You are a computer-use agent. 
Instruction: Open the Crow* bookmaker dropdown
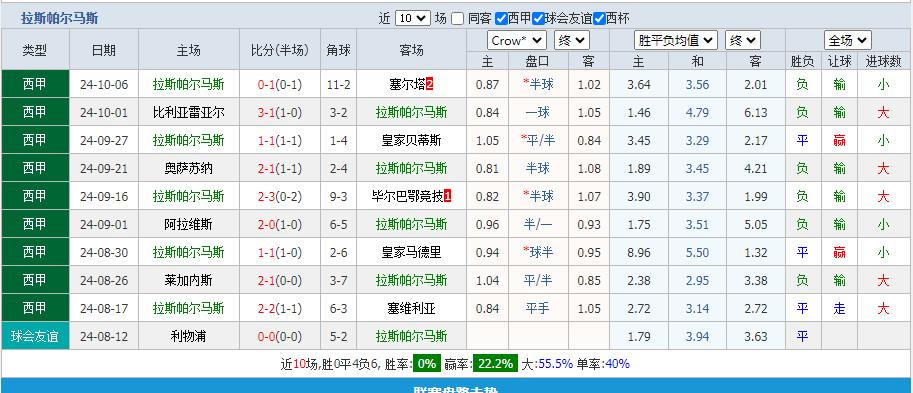pos(516,41)
